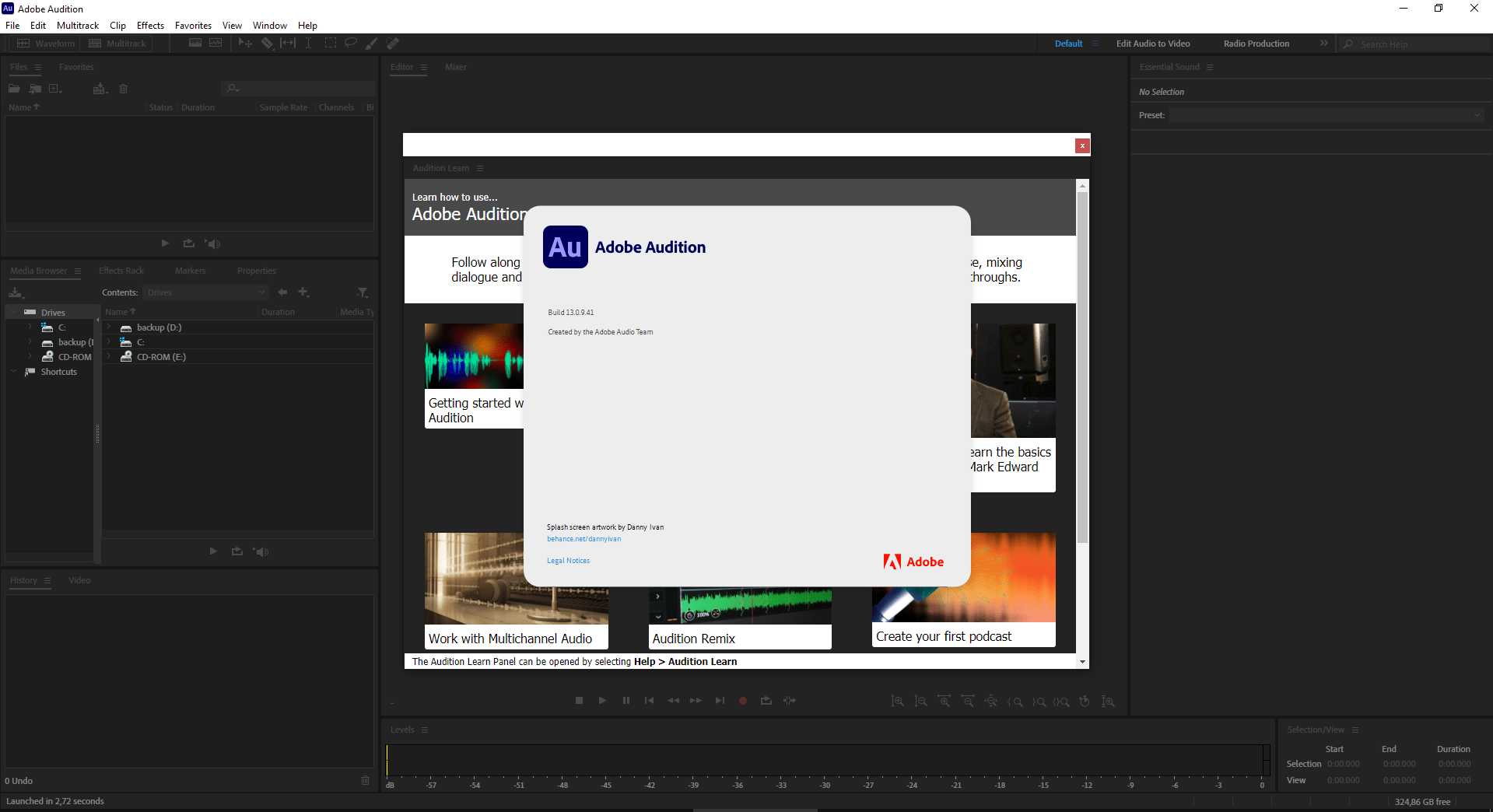Viewport: 1493px width, 812px height.
Task: Select the Move tool
Action: coord(245,43)
